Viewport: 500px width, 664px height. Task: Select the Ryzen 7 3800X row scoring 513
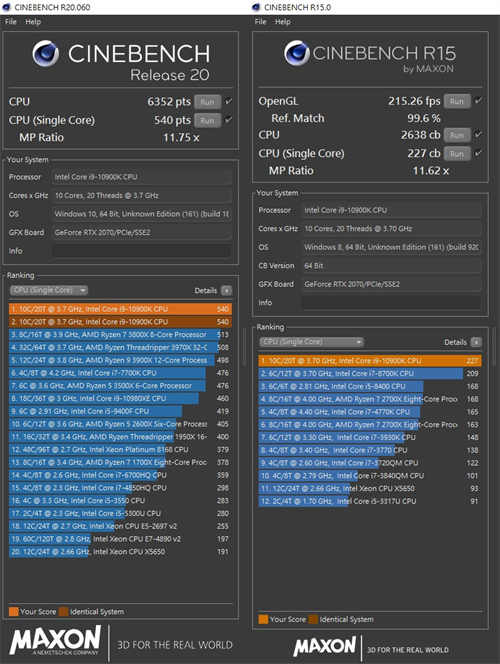pos(120,335)
